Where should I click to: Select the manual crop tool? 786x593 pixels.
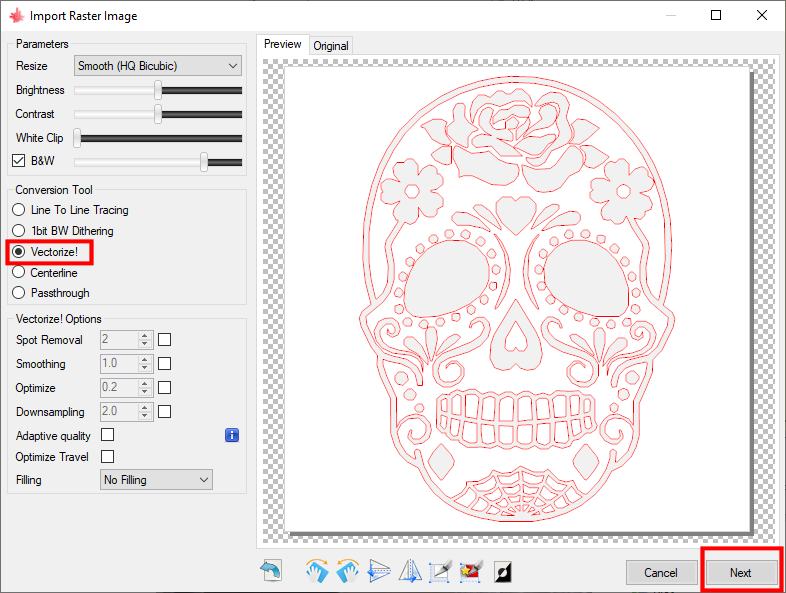point(440,572)
